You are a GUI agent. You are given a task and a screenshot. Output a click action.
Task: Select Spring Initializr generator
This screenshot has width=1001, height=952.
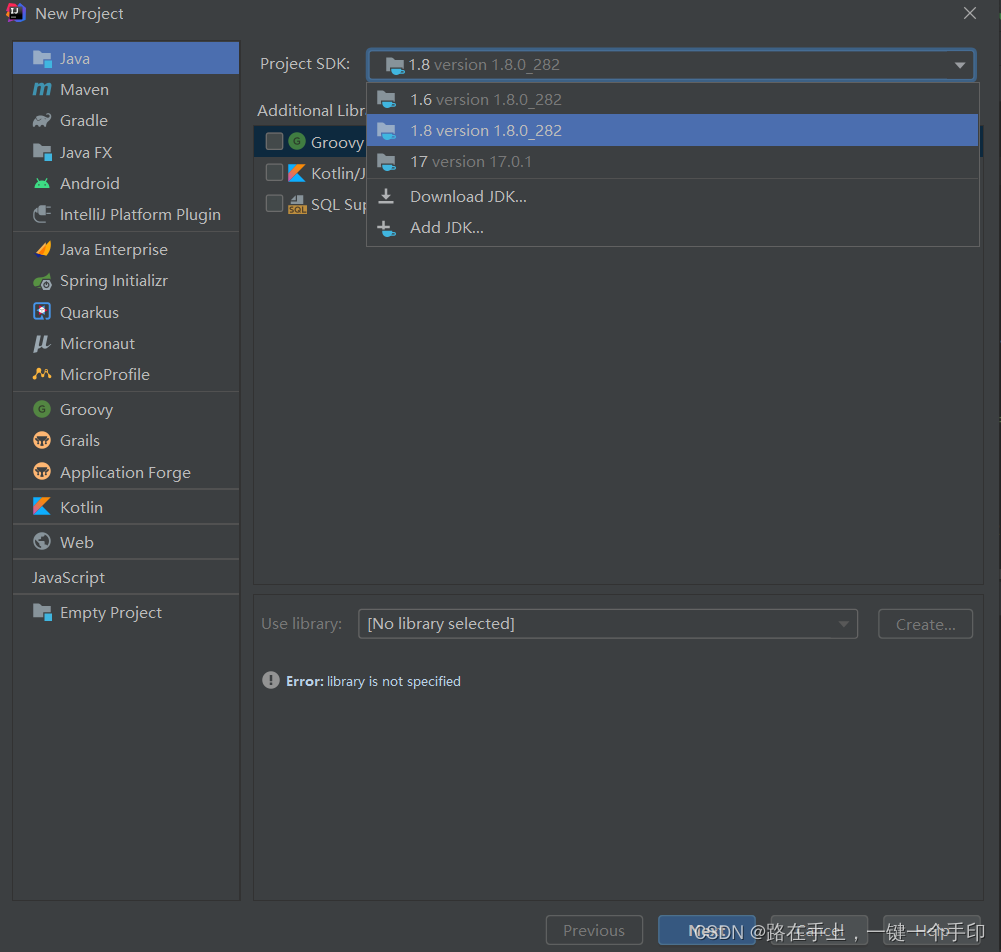click(126, 281)
